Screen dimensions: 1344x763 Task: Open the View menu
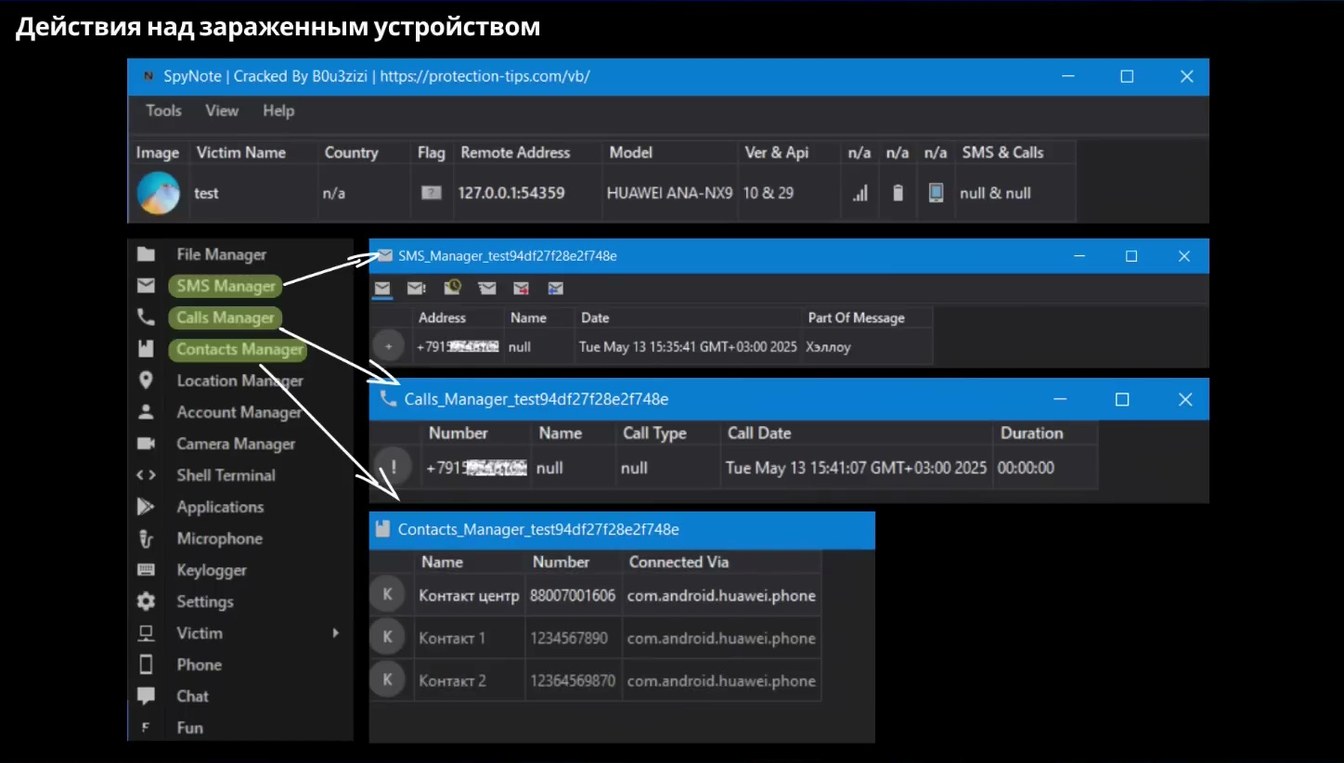coord(222,111)
